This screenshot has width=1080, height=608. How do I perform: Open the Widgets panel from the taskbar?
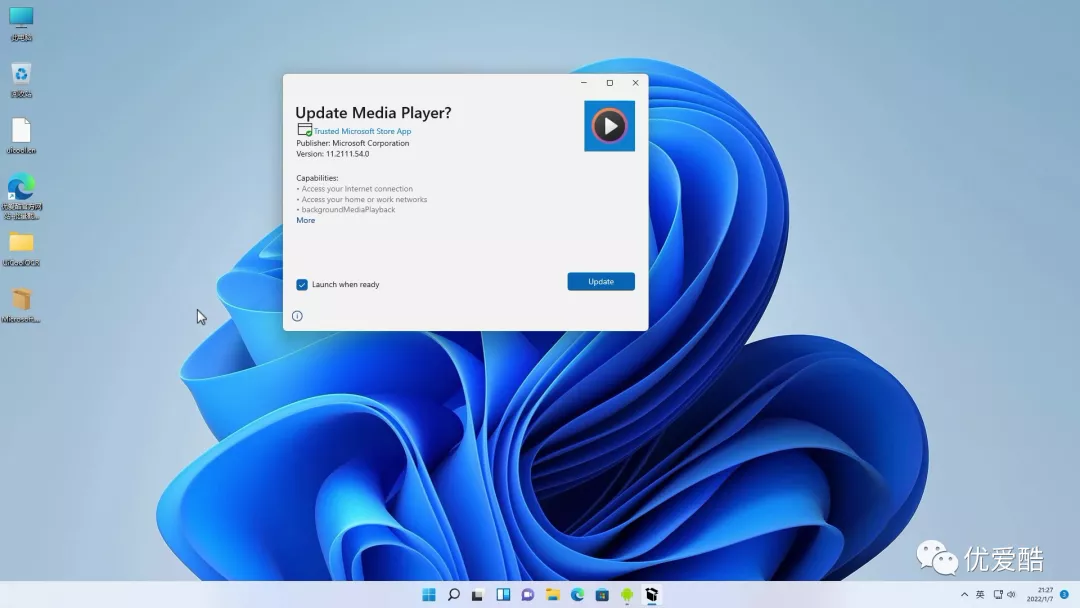(x=503, y=594)
